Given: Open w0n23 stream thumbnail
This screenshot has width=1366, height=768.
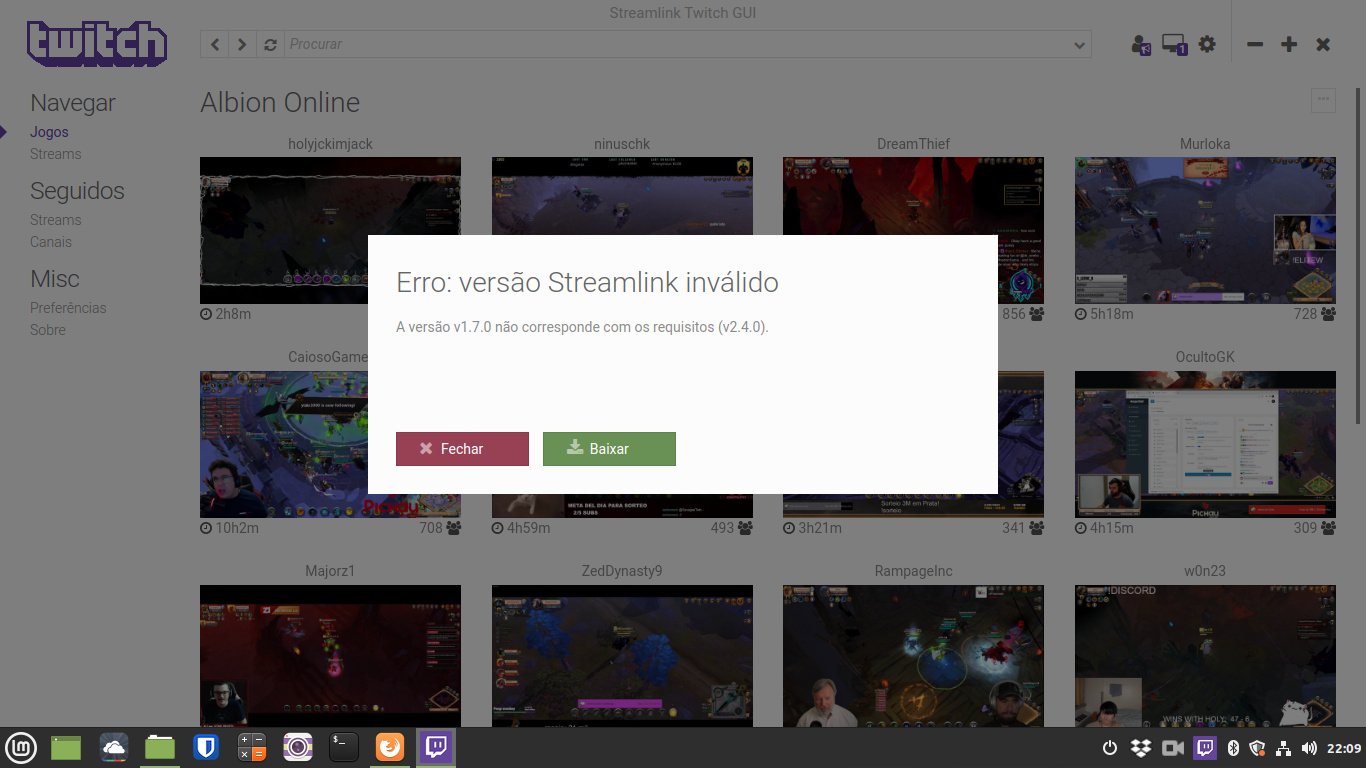Looking at the screenshot, I should click(x=1205, y=655).
